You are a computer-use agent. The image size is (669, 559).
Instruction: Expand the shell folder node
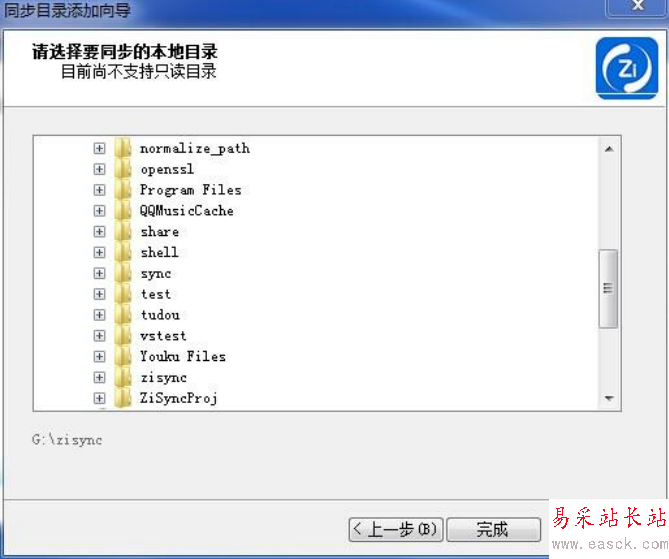tap(99, 253)
